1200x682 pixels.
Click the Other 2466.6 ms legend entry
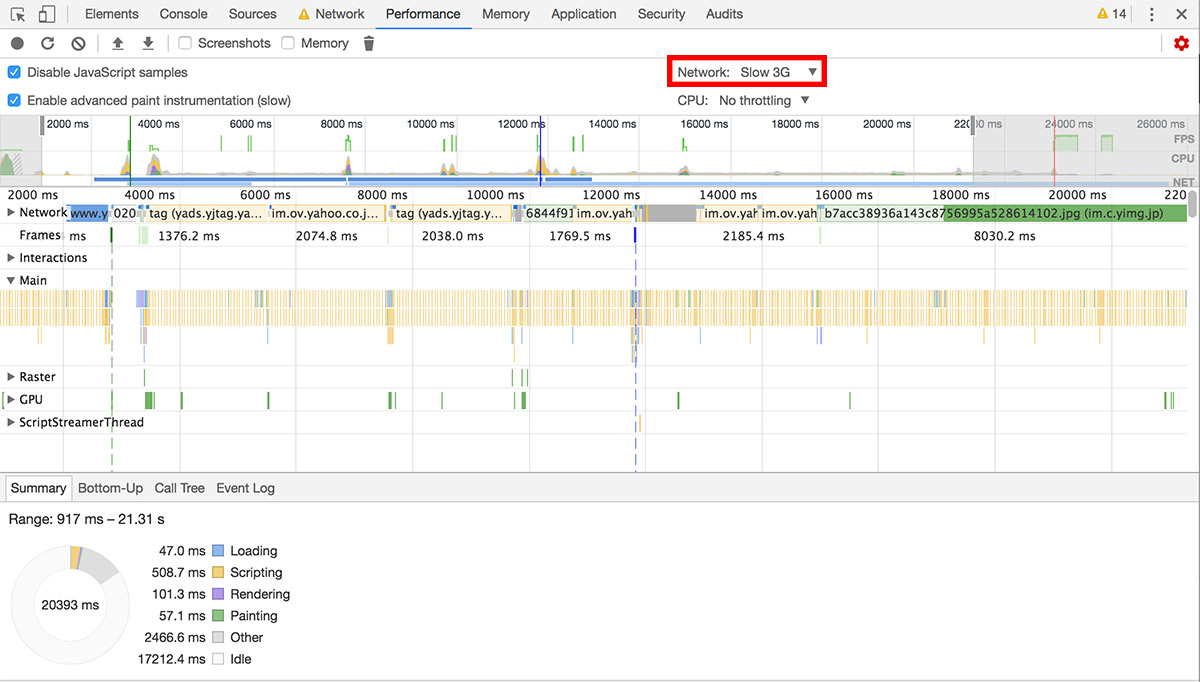[x=205, y=637]
